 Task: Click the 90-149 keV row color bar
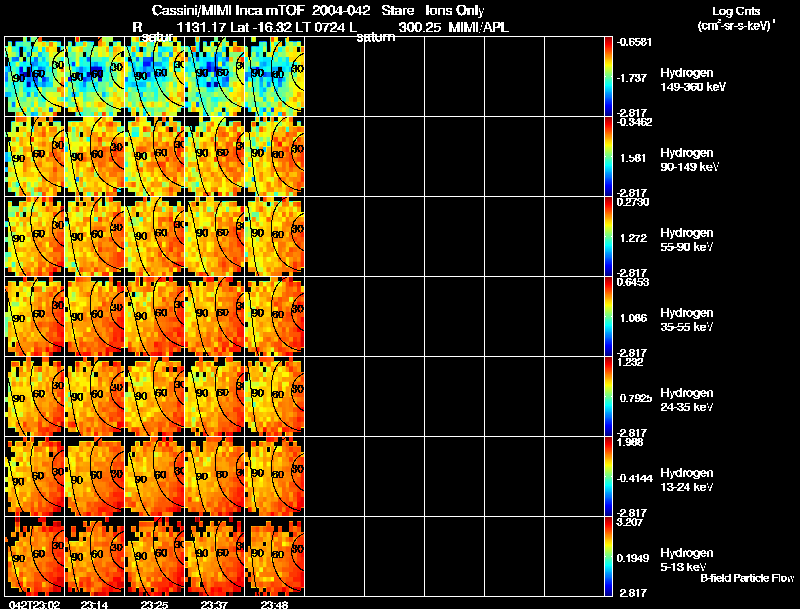608,157
